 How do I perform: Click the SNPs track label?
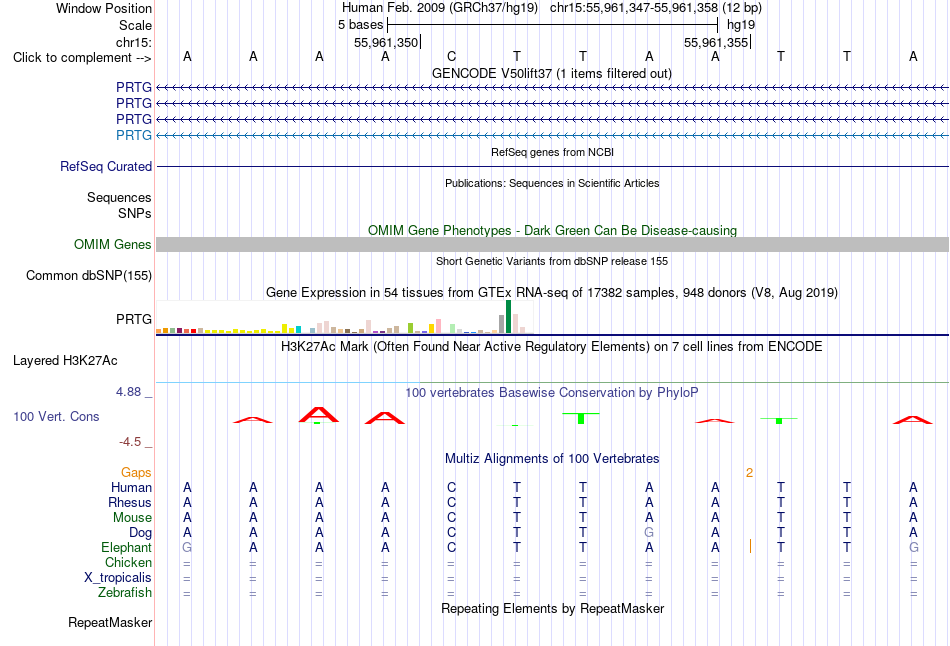[x=135, y=213]
